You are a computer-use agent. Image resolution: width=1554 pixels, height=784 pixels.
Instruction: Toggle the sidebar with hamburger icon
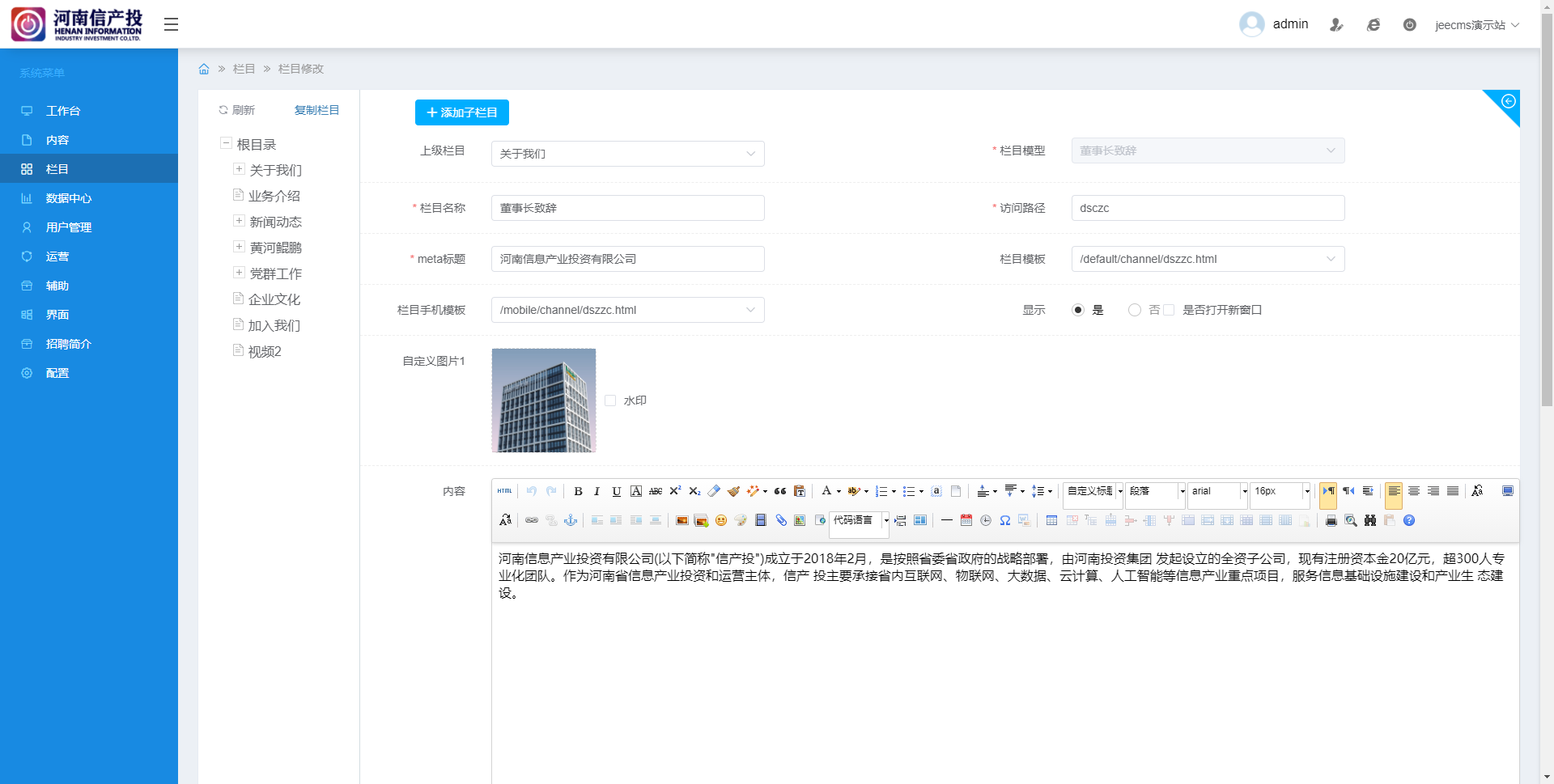[171, 24]
